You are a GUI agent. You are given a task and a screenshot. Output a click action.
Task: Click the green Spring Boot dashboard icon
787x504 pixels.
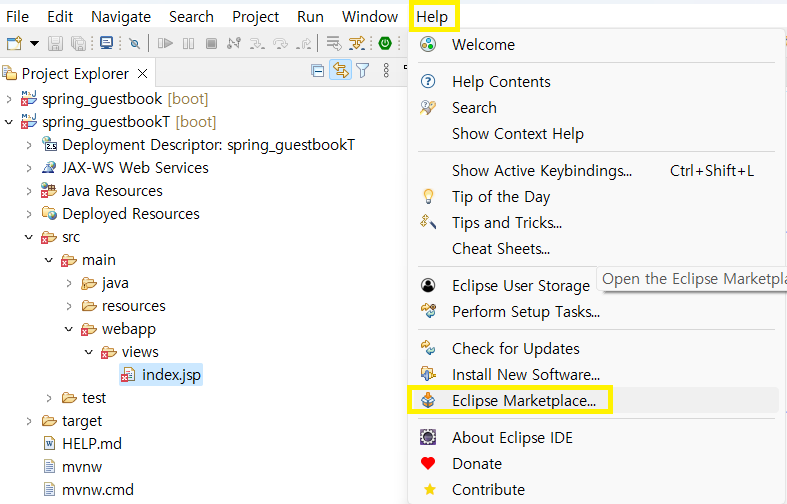[x=385, y=43]
